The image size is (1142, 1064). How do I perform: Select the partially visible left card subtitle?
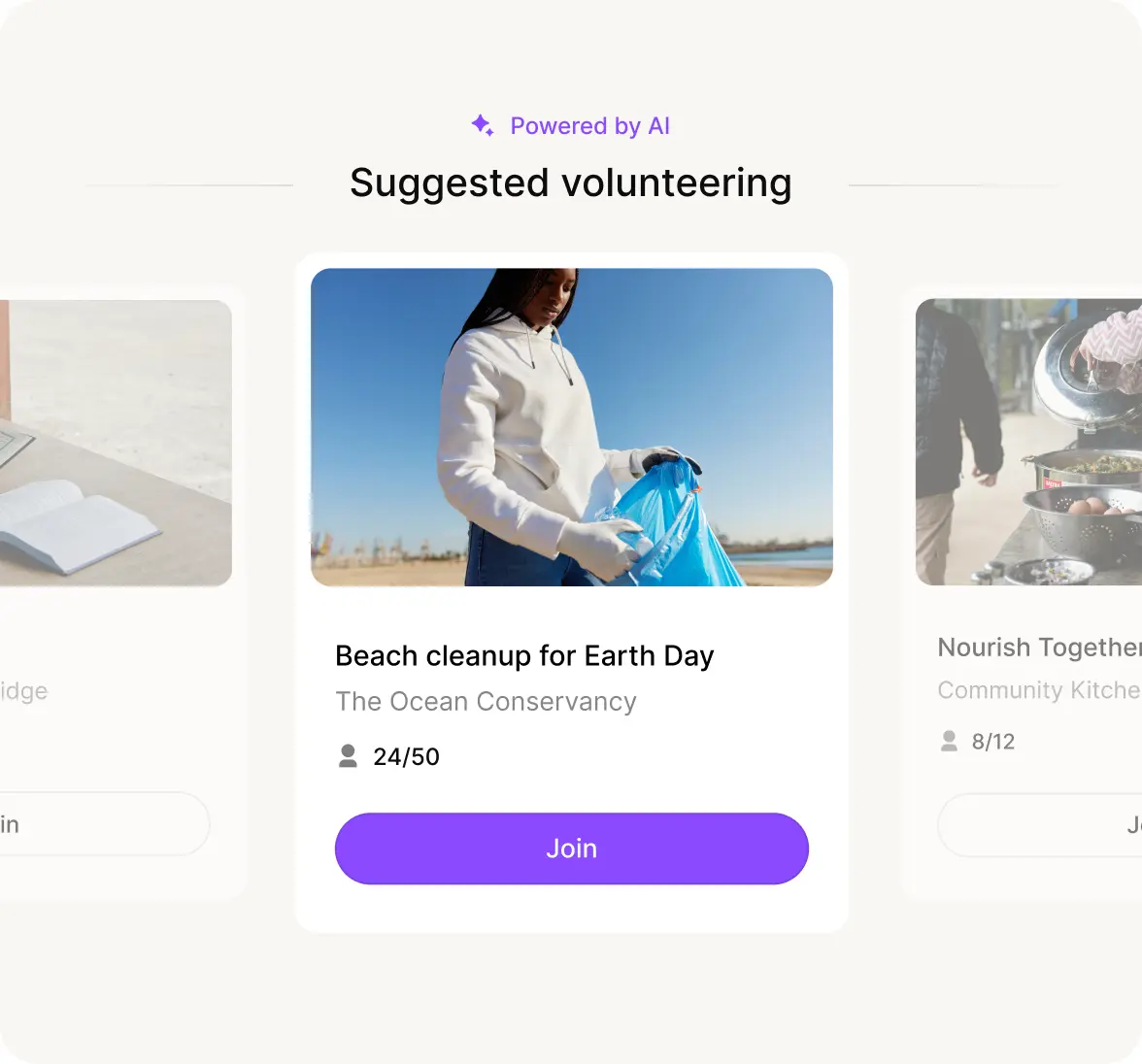24,691
